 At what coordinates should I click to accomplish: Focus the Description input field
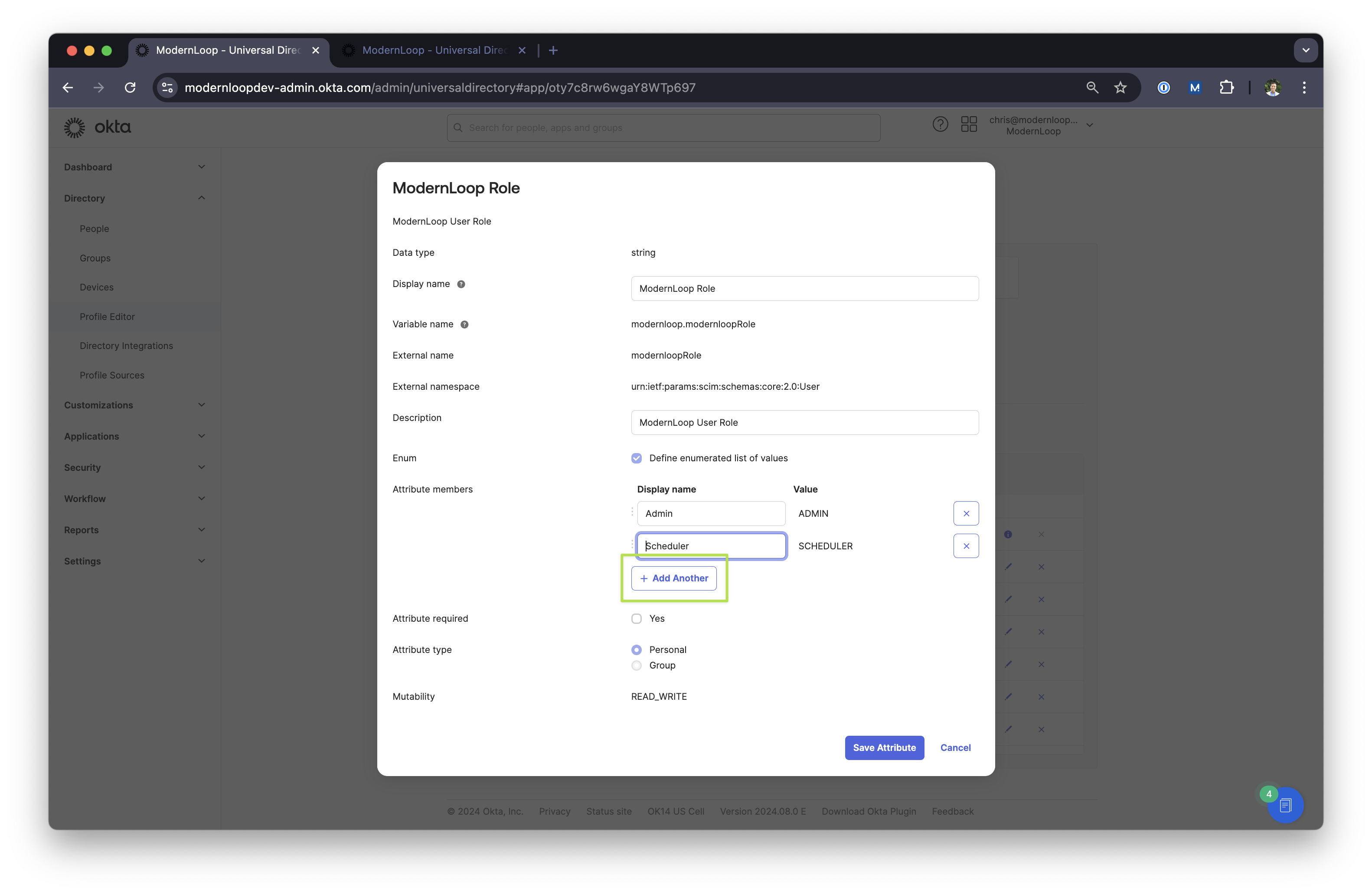[805, 422]
